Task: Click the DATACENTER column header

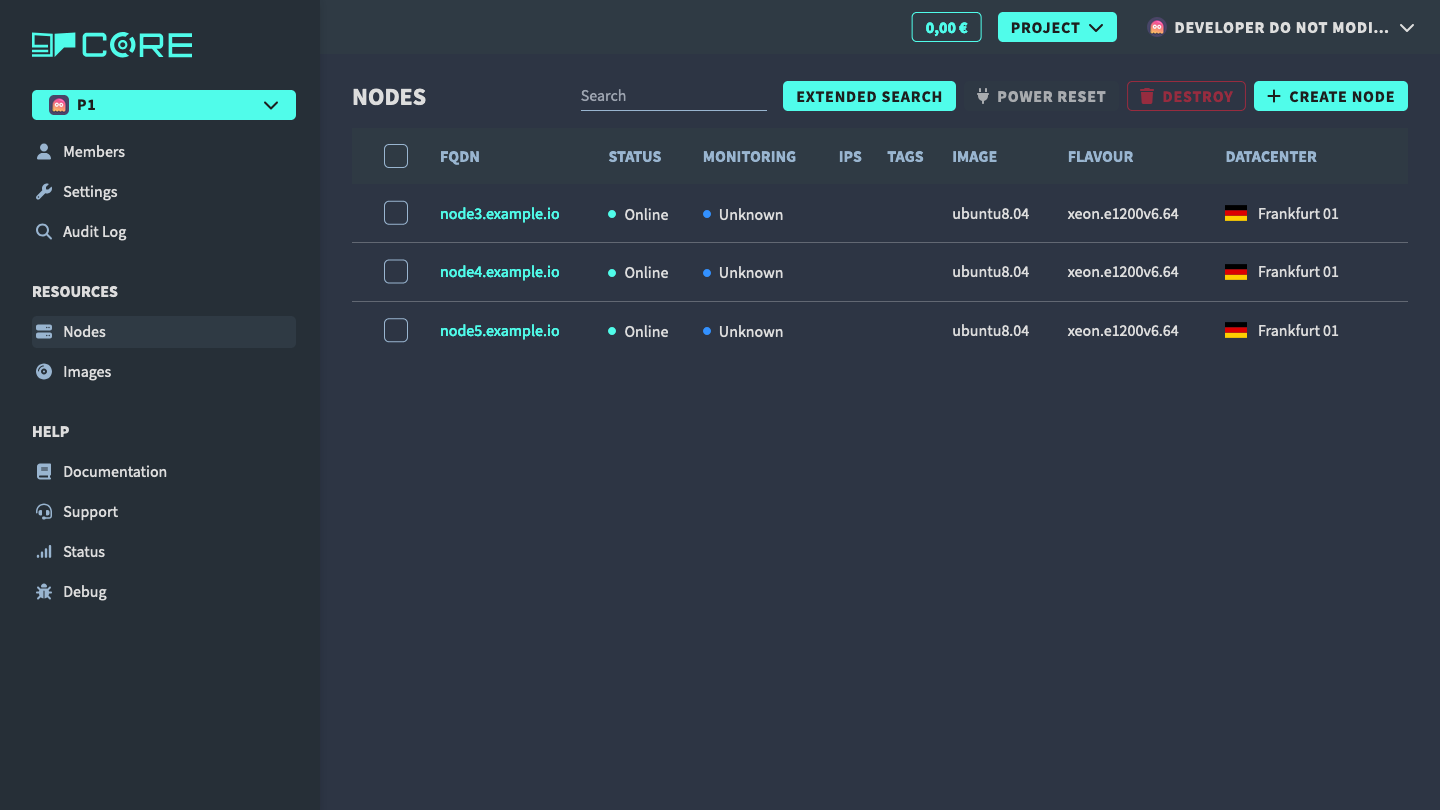Action: (x=1271, y=156)
